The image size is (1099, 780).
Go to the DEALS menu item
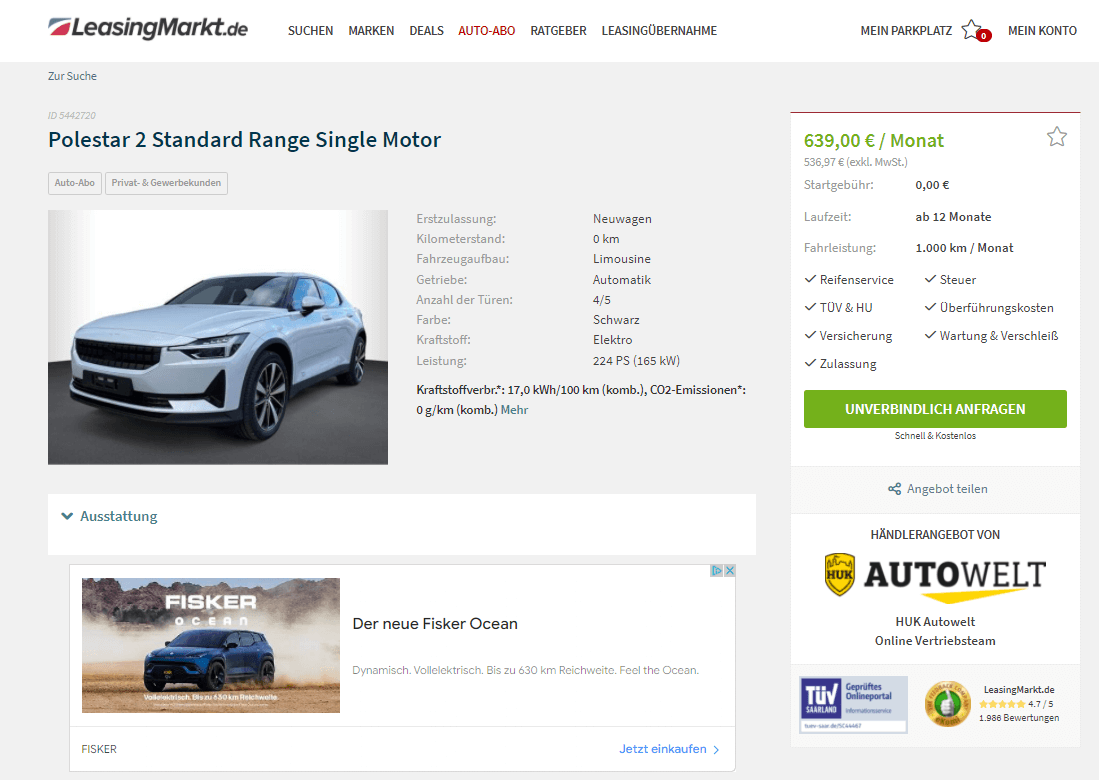click(x=426, y=31)
